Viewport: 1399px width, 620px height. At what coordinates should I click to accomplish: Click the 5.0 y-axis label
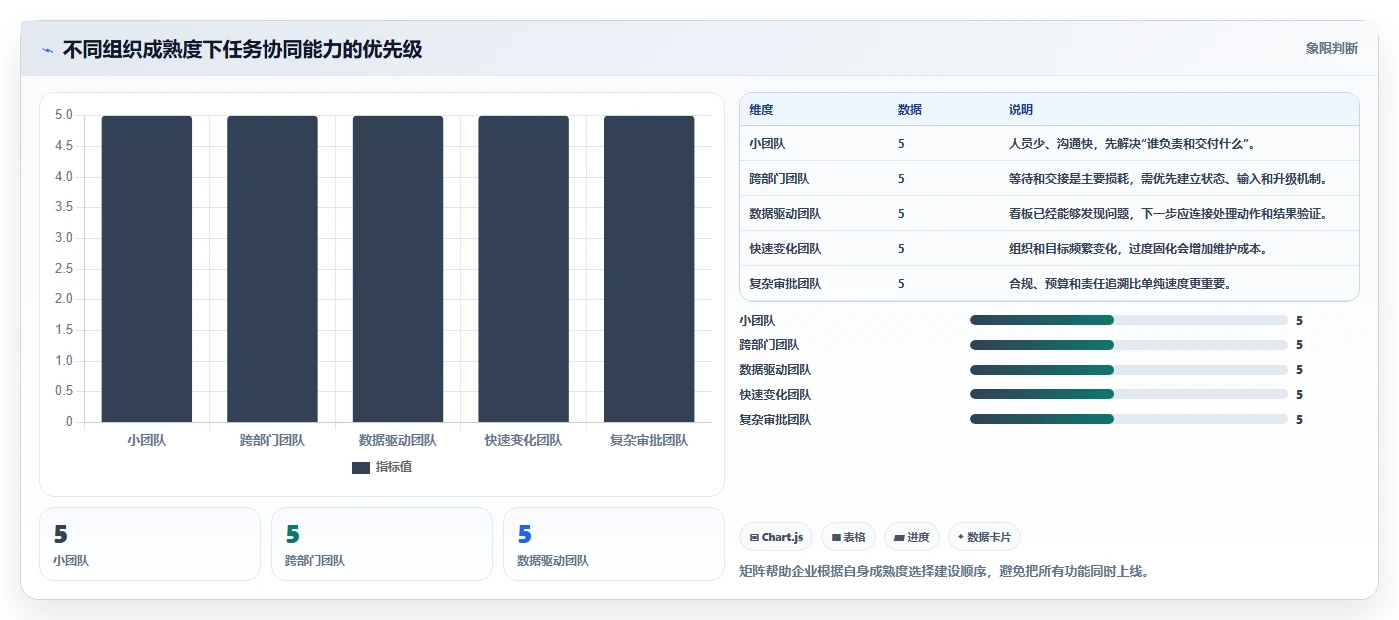click(64, 115)
